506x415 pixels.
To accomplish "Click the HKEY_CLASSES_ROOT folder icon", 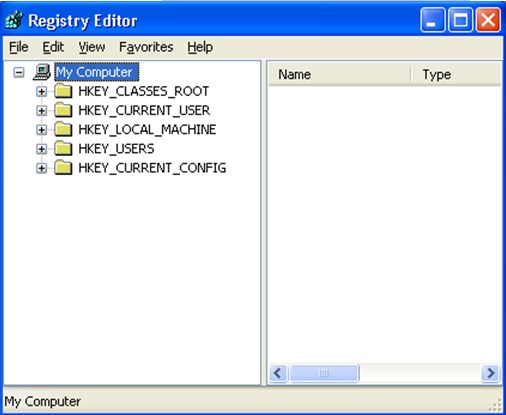I will 63,91.
